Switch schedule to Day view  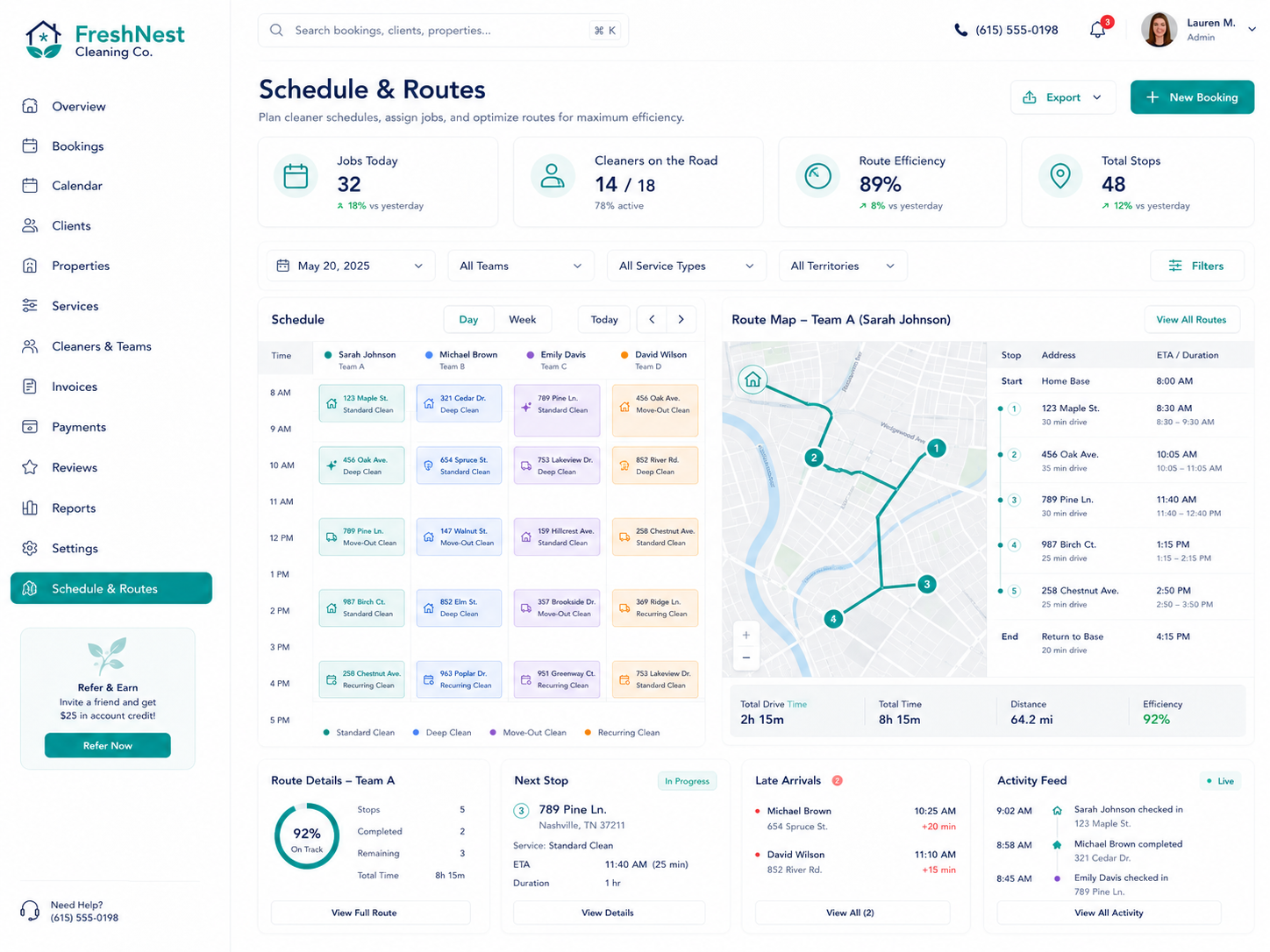pyautogui.click(x=468, y=319)
